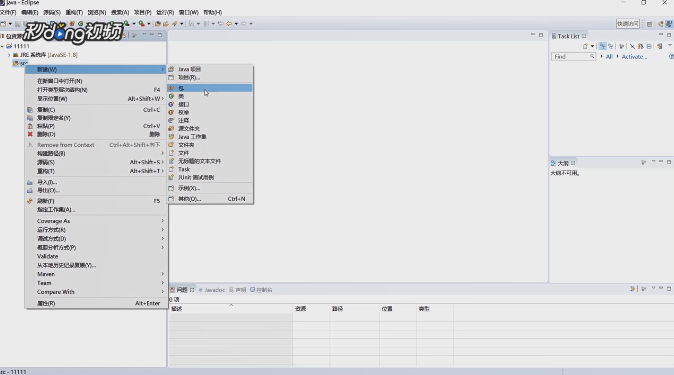
Task: Click the Java 工作集 working set icon
Action: (x=171, y=136)
